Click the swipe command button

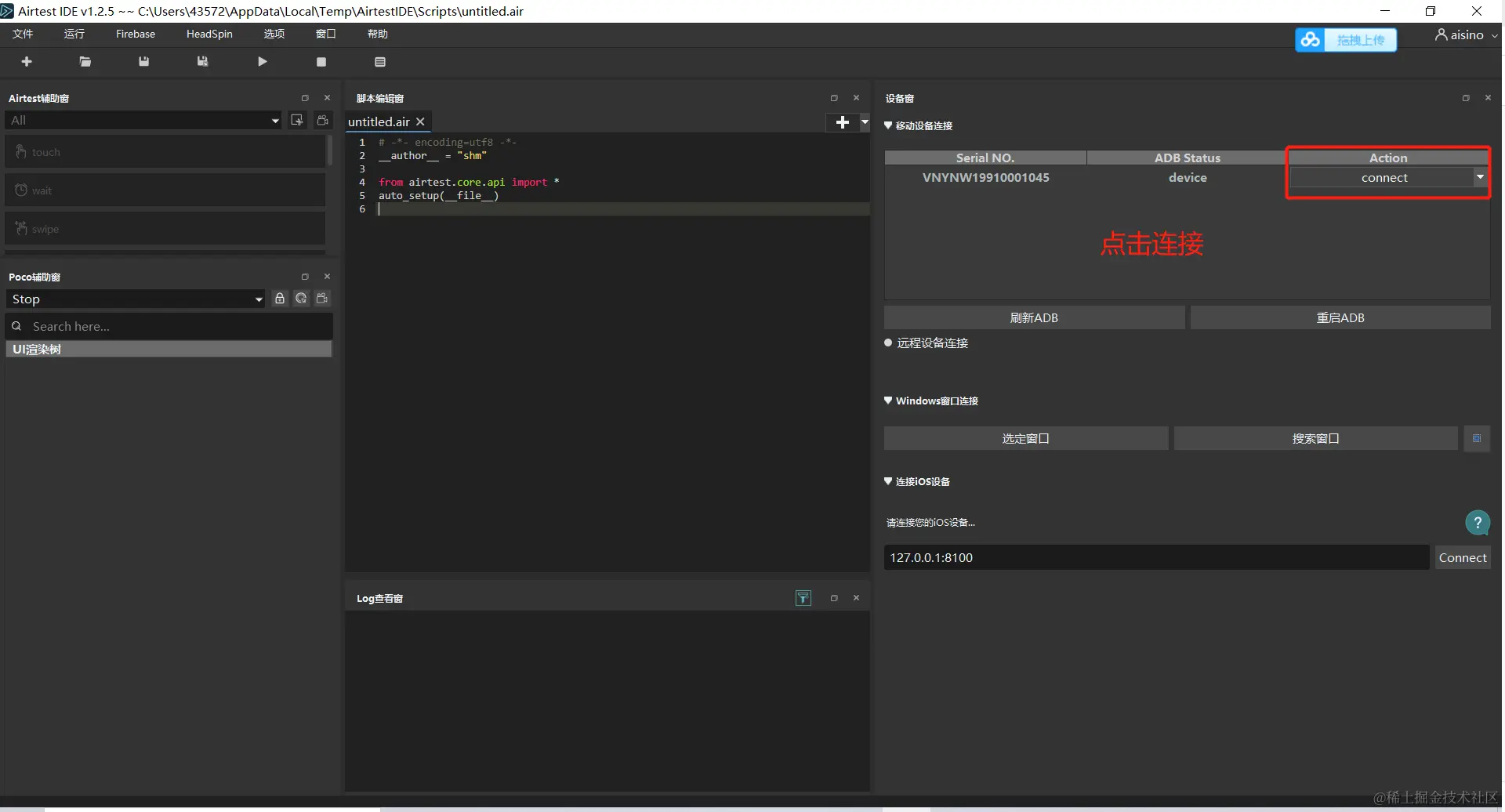pos(165,229)
